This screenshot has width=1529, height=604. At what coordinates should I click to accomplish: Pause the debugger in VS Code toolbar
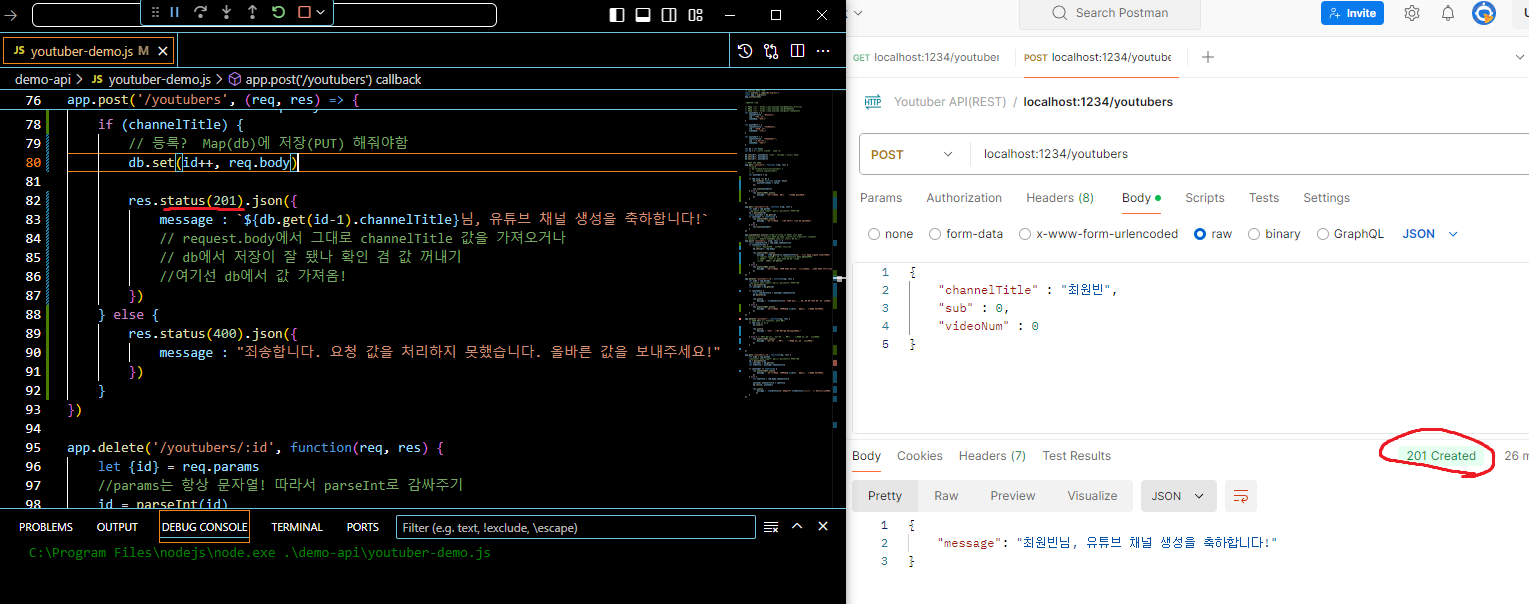point(175,12)
